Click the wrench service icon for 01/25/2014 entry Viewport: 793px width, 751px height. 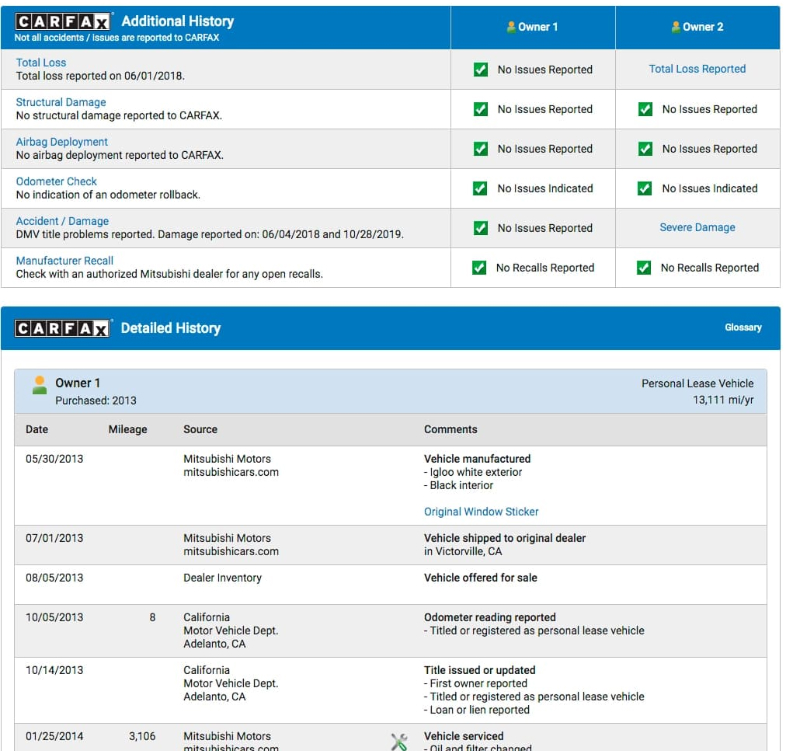[398, 742]
